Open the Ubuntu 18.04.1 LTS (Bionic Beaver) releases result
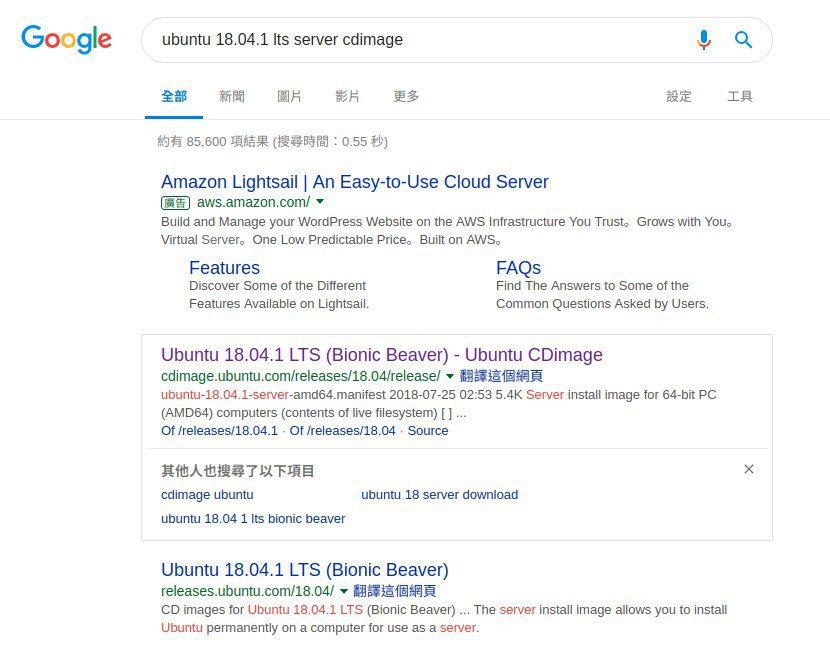 click(305, 569)
